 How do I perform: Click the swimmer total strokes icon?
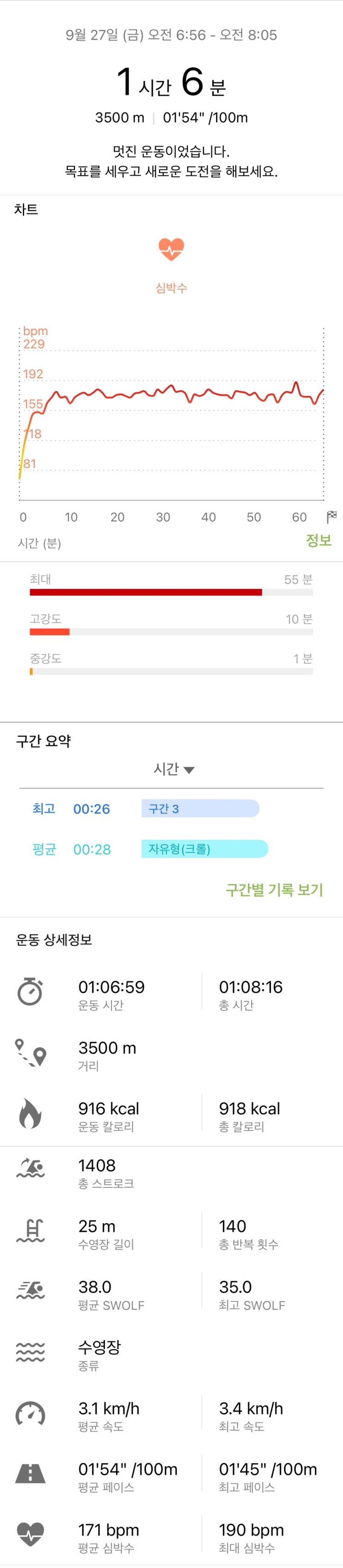30,1169
